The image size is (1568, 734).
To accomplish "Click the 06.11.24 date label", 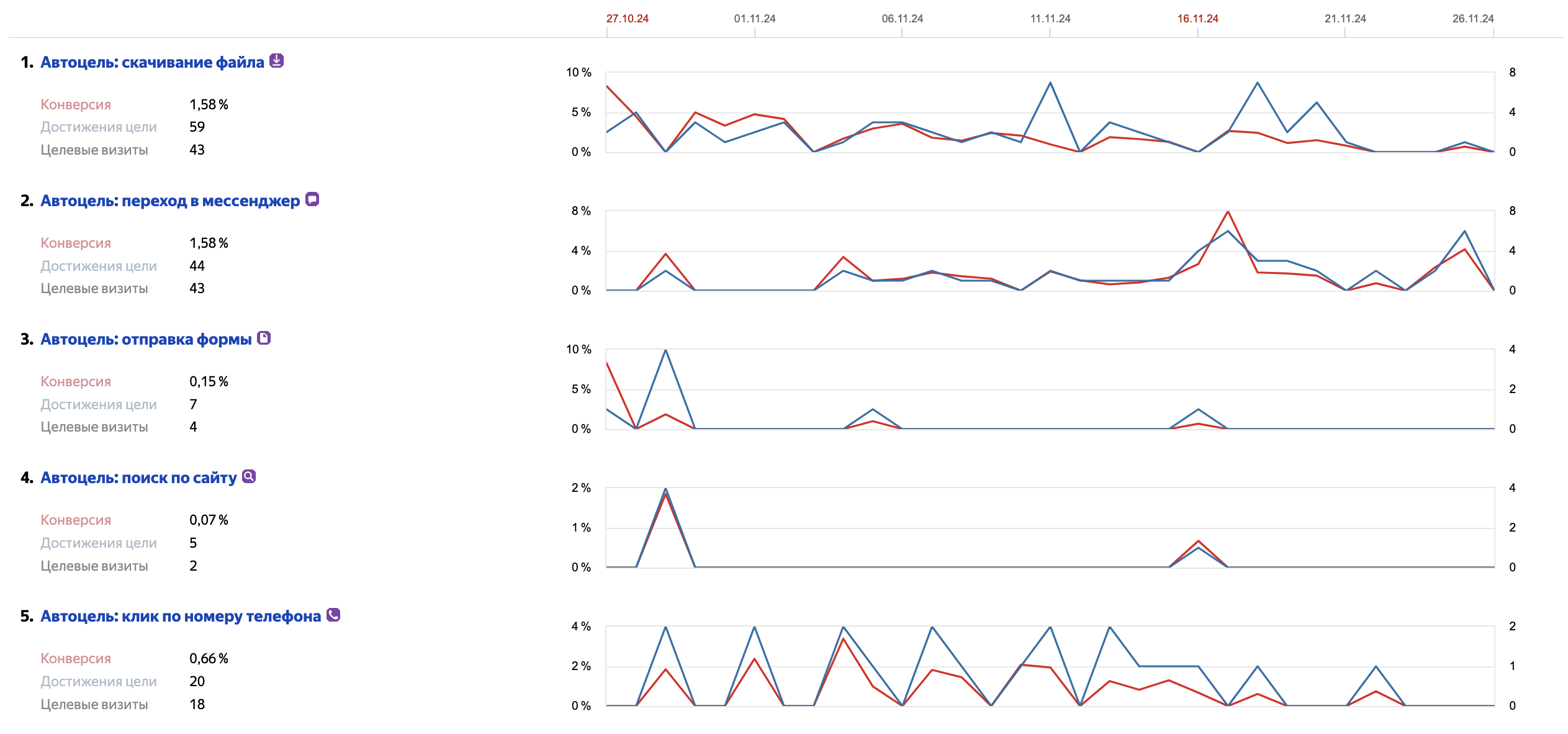I will pyautogui.click(x=902, y=19).
